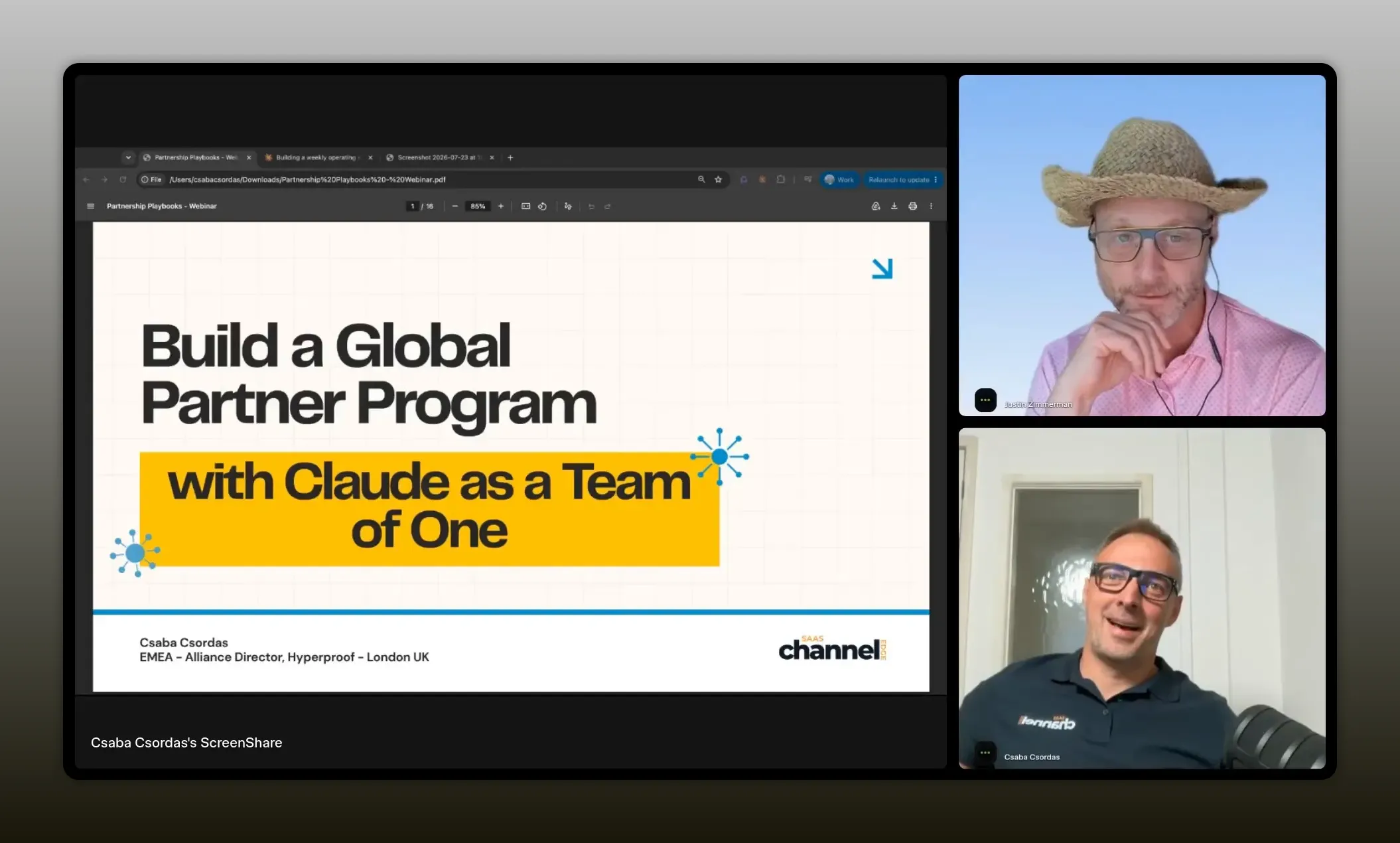Open the purple browser extension icon
The height and width of the screenshot is (843, 1400).
(744, 179)
